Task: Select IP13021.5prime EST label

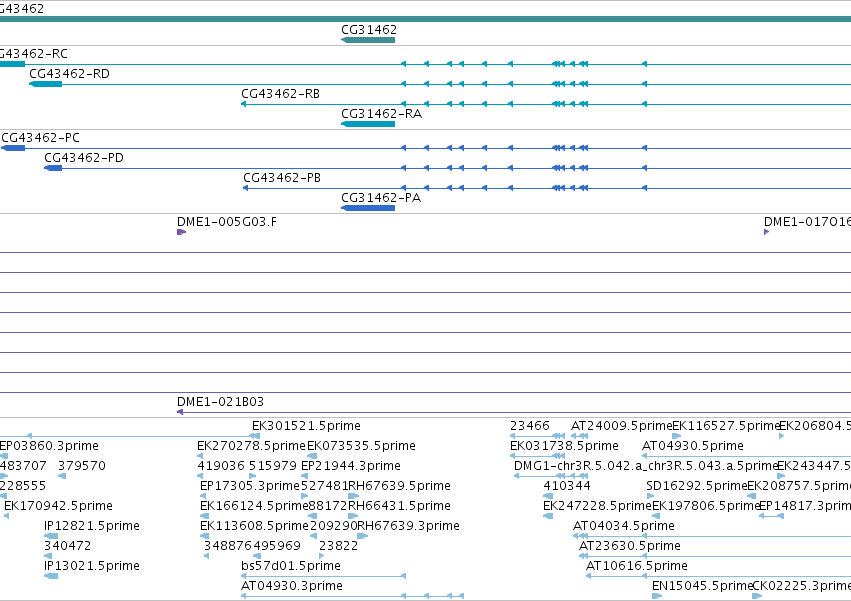Action: pyautogui.click(x=92, y=567)
